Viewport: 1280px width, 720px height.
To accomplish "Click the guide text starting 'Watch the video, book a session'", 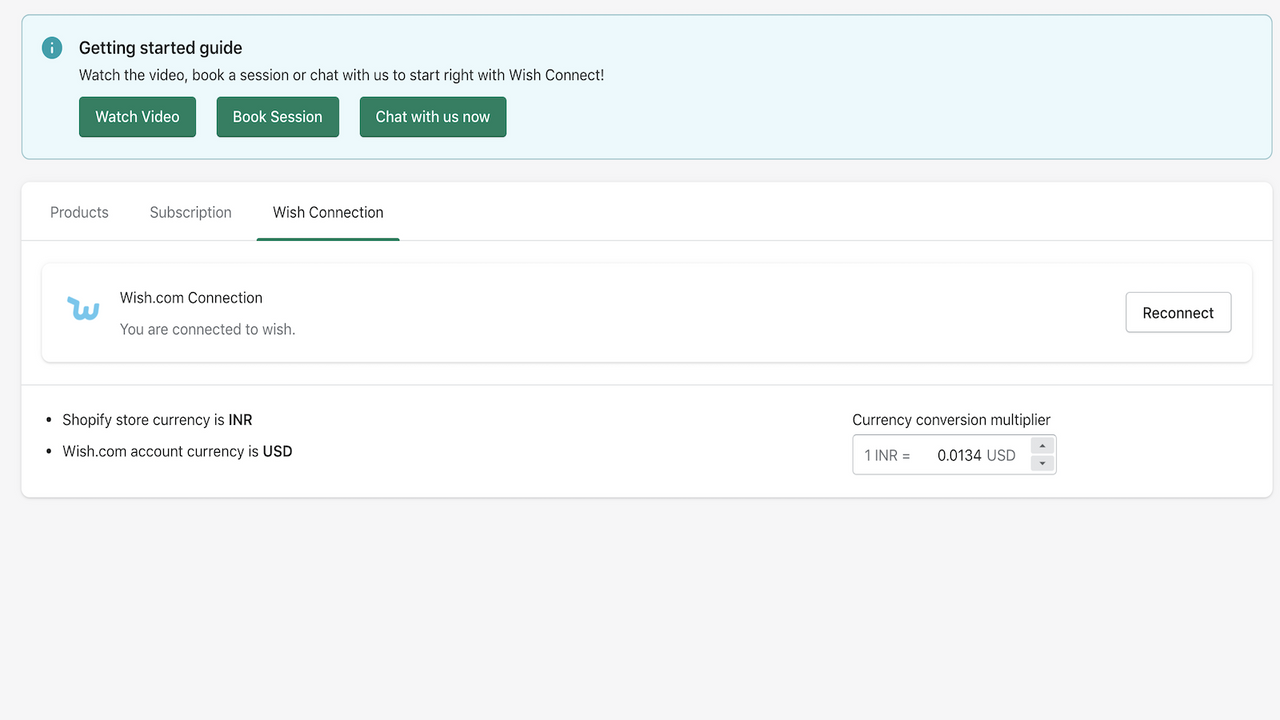I will 341,75.
